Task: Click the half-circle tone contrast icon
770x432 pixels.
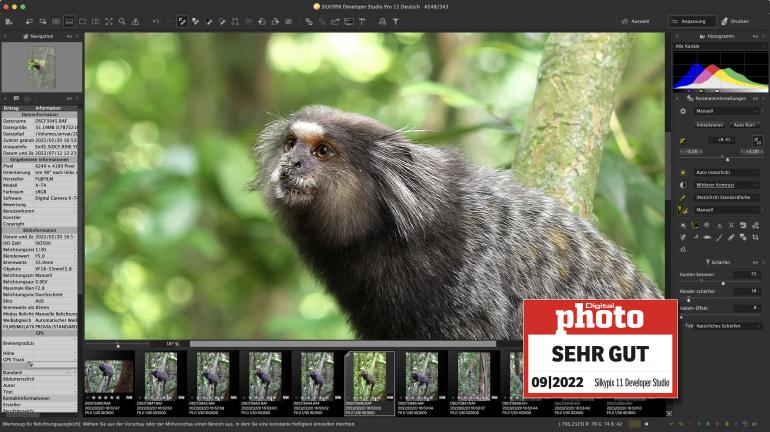Action: point(683,185)
